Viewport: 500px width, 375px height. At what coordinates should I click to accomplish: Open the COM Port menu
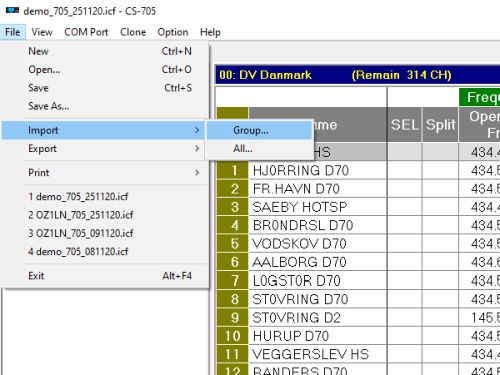pyautogui.click(x=86, y=32)
